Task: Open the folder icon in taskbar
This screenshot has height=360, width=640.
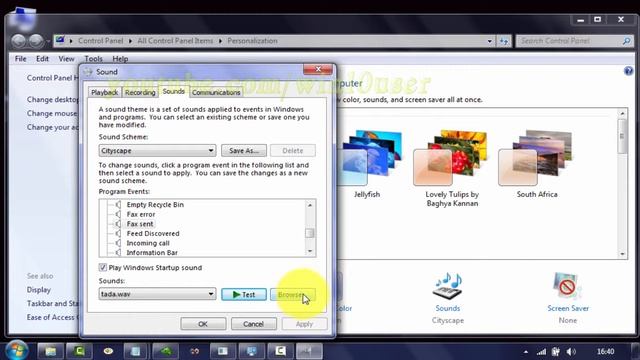Action: tap(51, 351)
